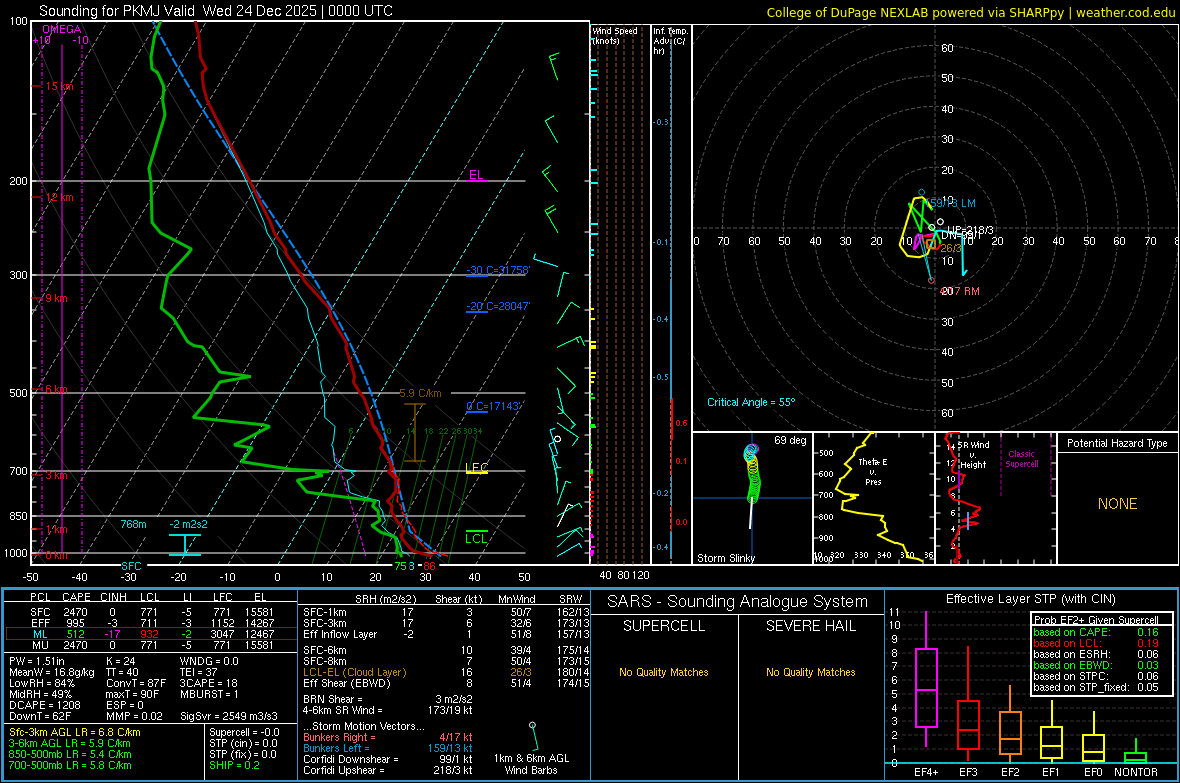Click the green 'based on CAPE:' row

(x=1096, y=632)
